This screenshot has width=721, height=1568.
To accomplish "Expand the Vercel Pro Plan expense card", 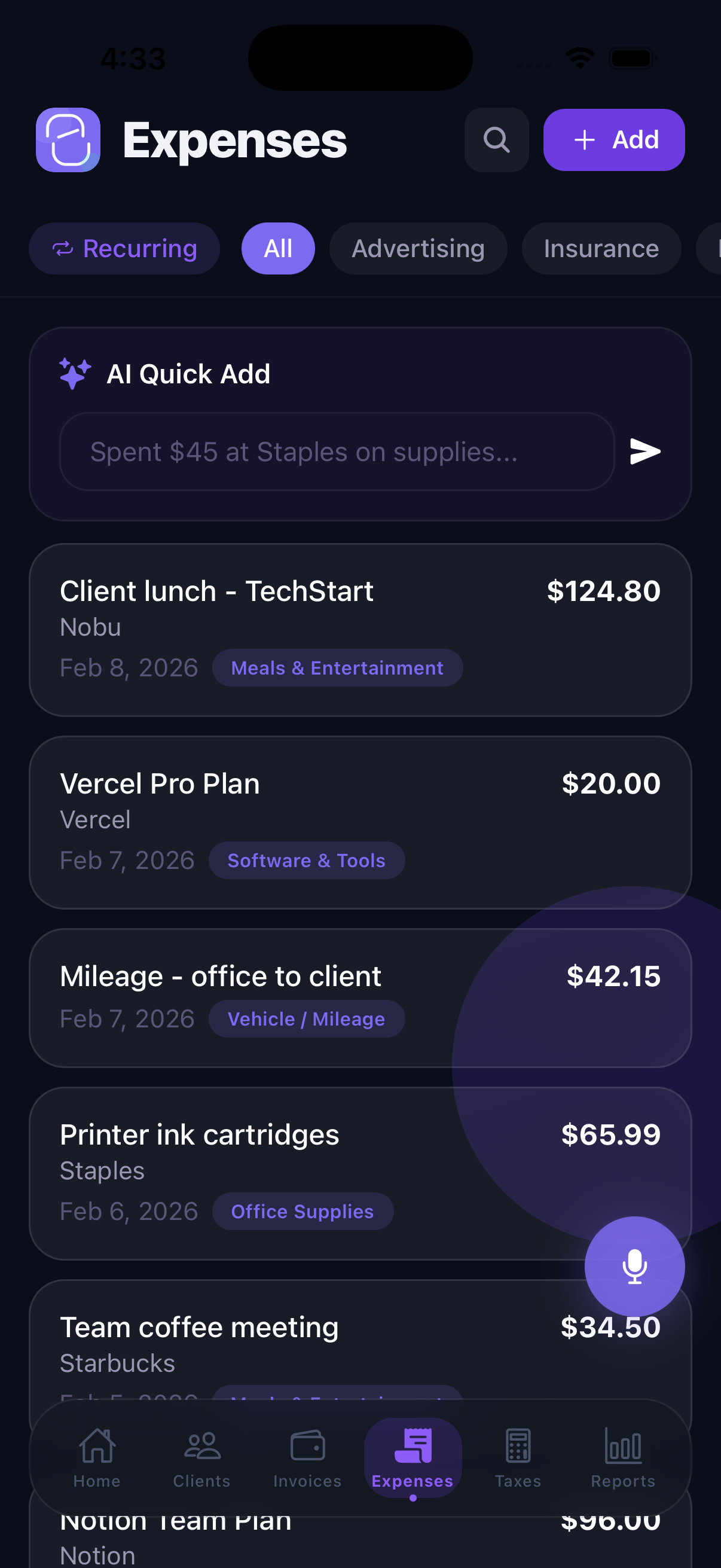I will (360, 820).
